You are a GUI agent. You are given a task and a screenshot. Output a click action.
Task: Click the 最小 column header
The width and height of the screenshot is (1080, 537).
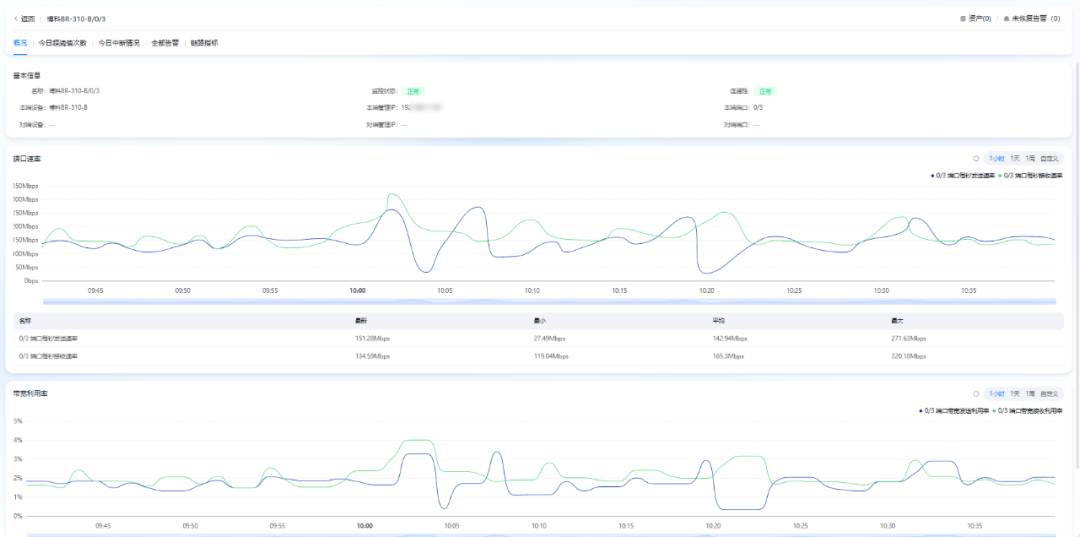pyautogui.click(x=540, y=321)
